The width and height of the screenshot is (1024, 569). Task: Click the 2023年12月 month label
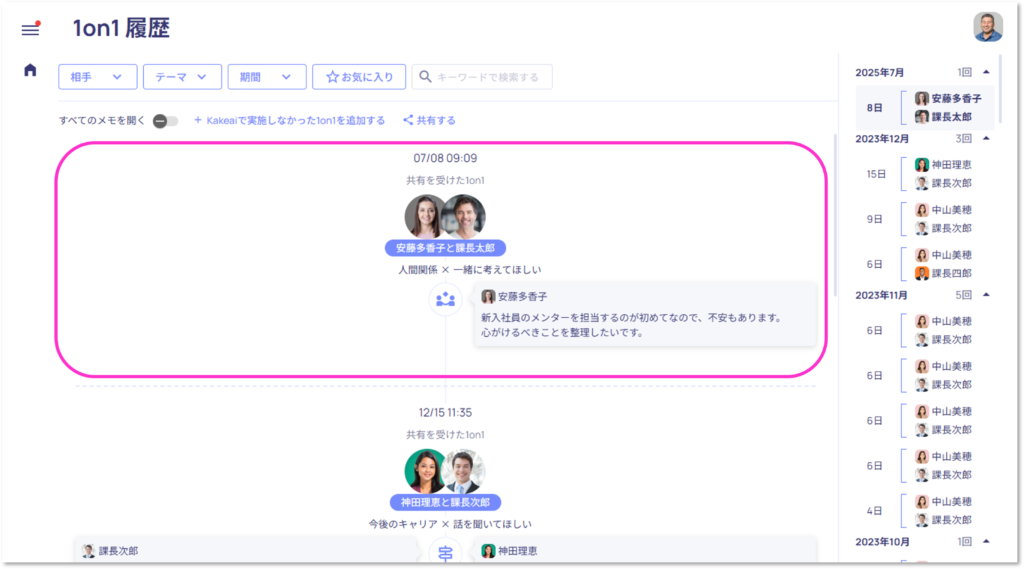882,138
